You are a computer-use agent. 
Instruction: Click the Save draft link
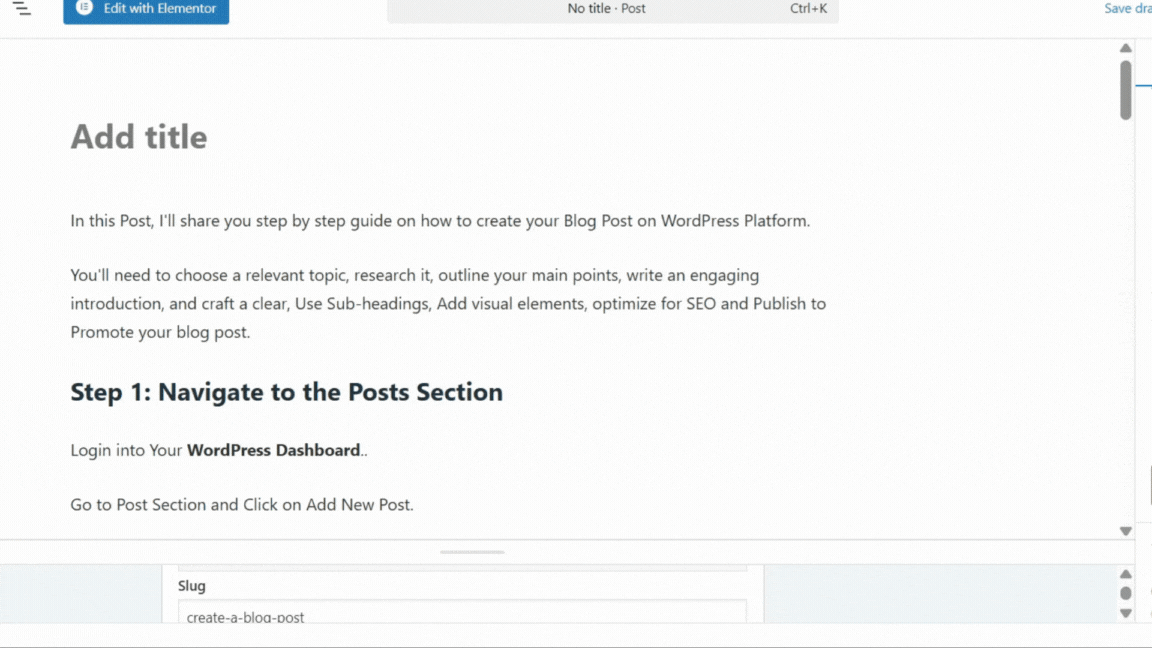point(1128,9)
